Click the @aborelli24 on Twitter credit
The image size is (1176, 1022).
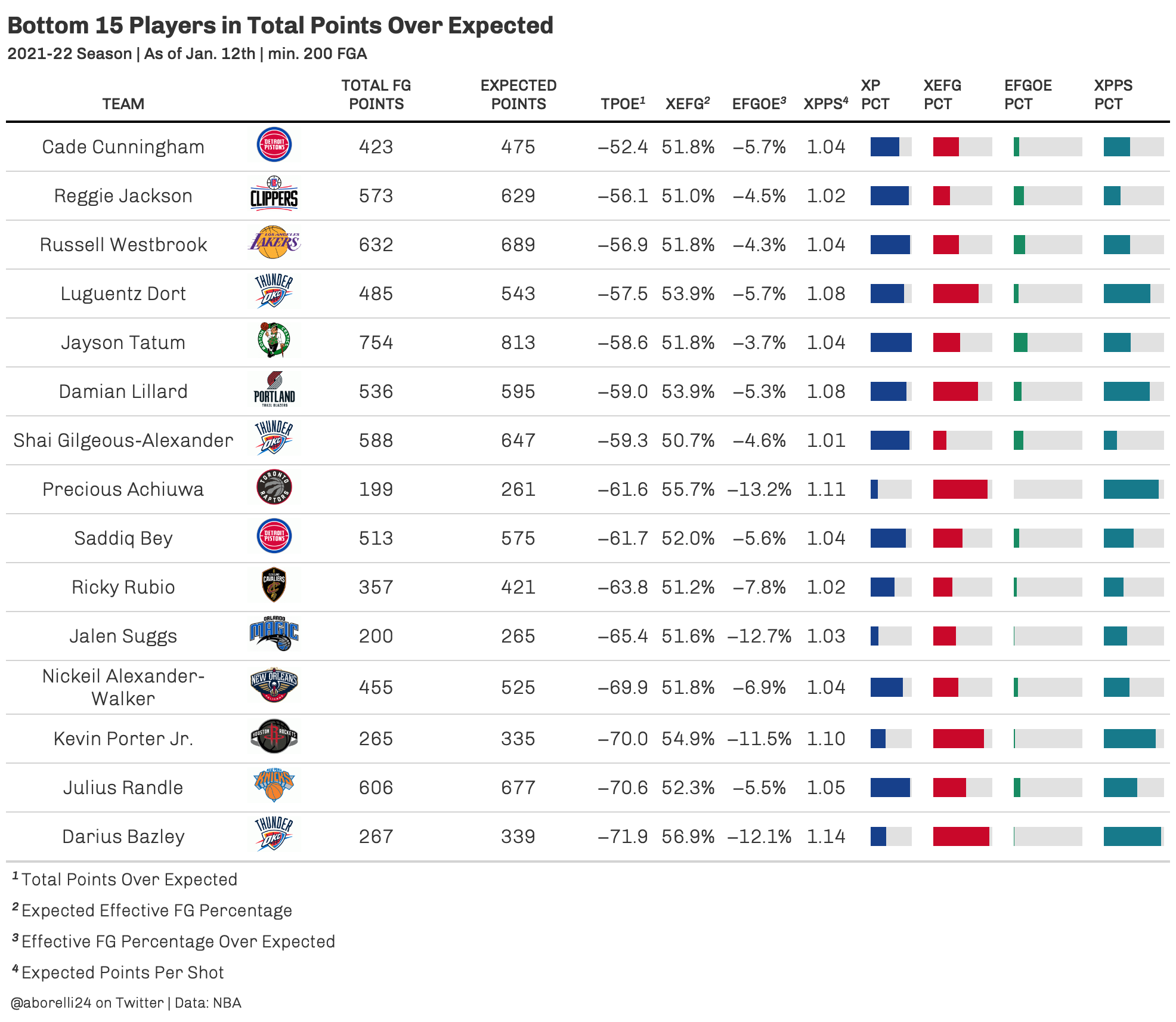(x=86, y=1003)
